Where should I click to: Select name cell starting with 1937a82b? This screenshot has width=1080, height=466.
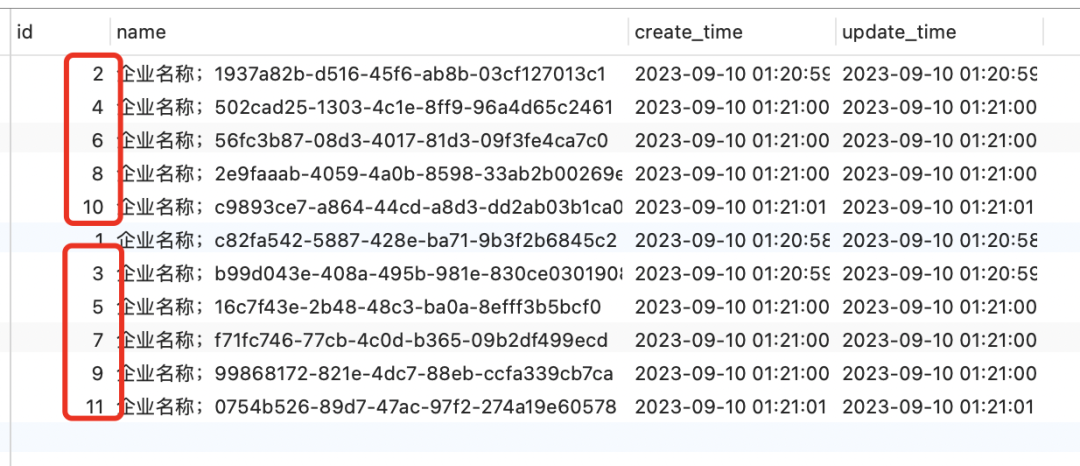tap(364, 73)
